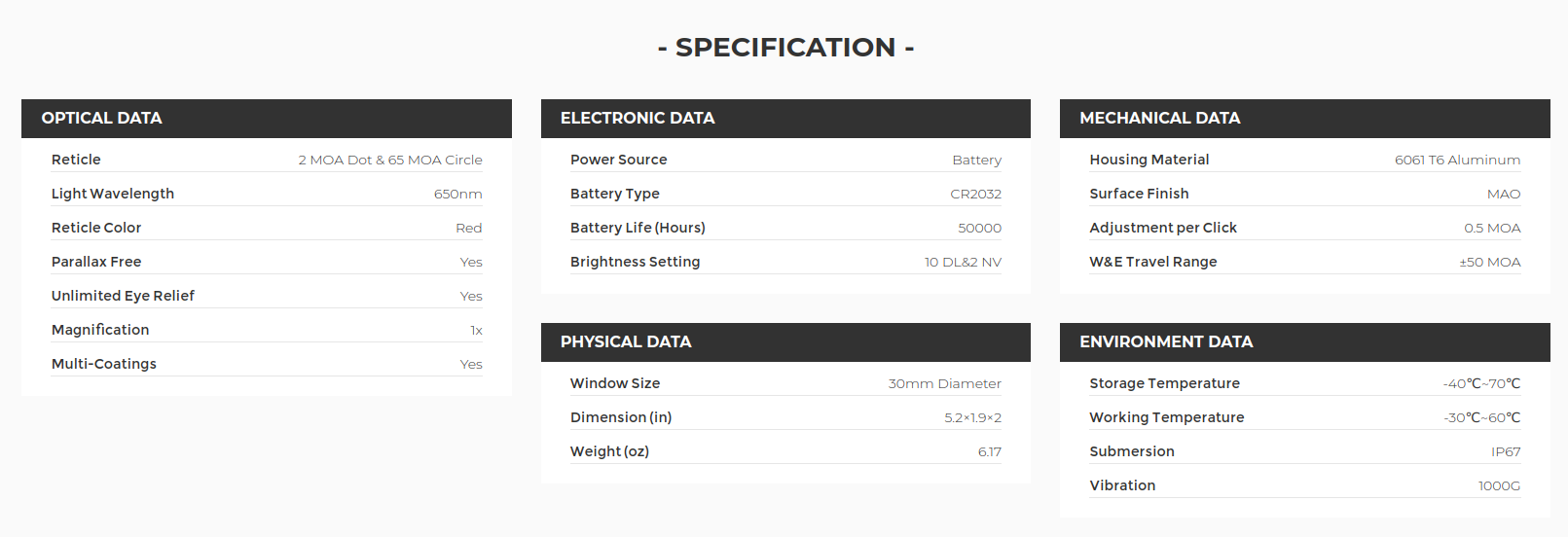Select the ENVIRONMENT DATA section header
The image size is (1568, 537).
pyautogui.click(x=1304, y=341)
